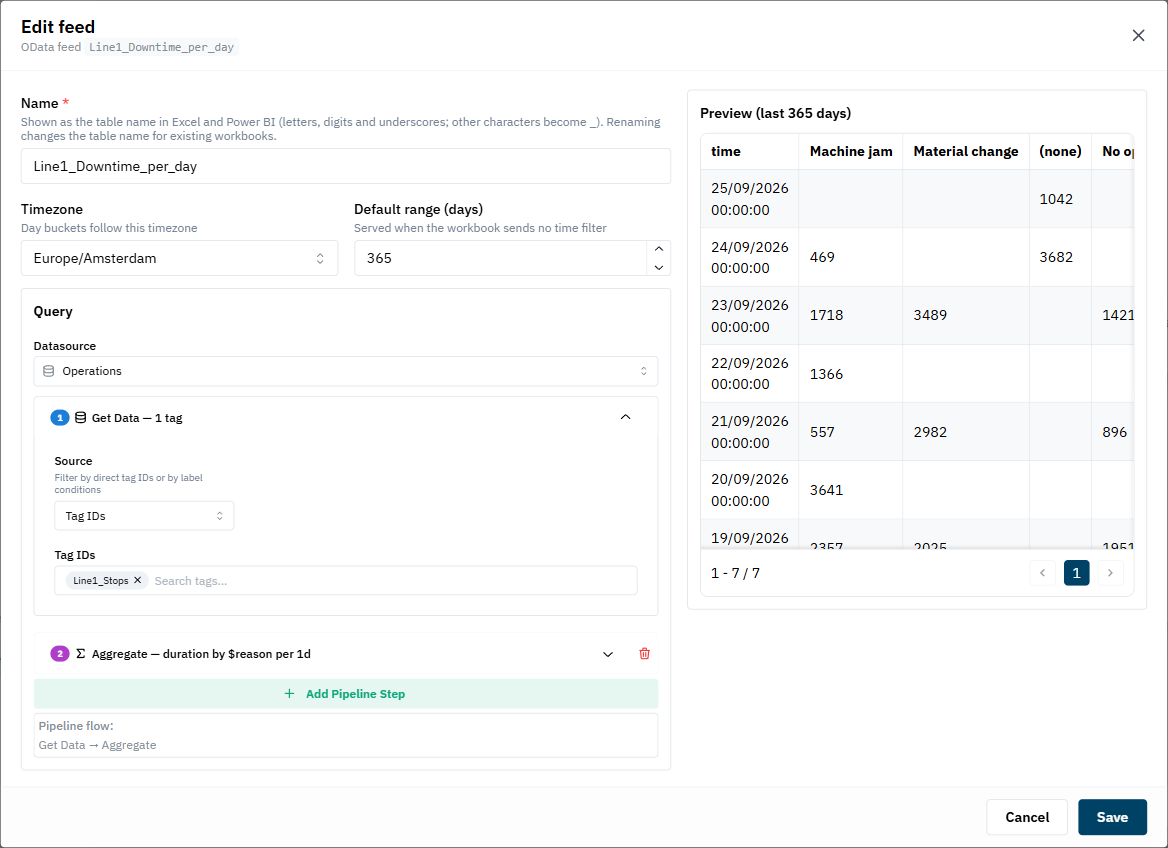This screenshot has height=848, width=1168.
Task: Click the 21/09/2026 time cell
Action: 749,431
